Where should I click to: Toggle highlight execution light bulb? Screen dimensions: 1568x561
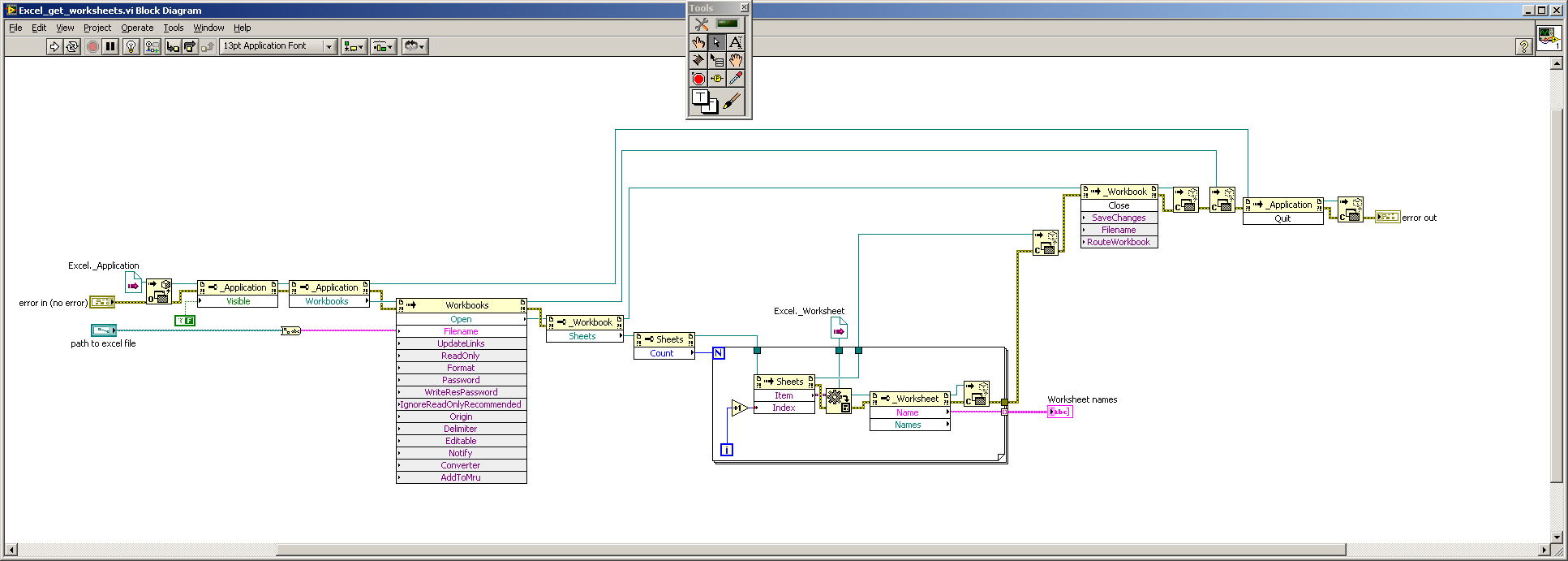point(131,46)
